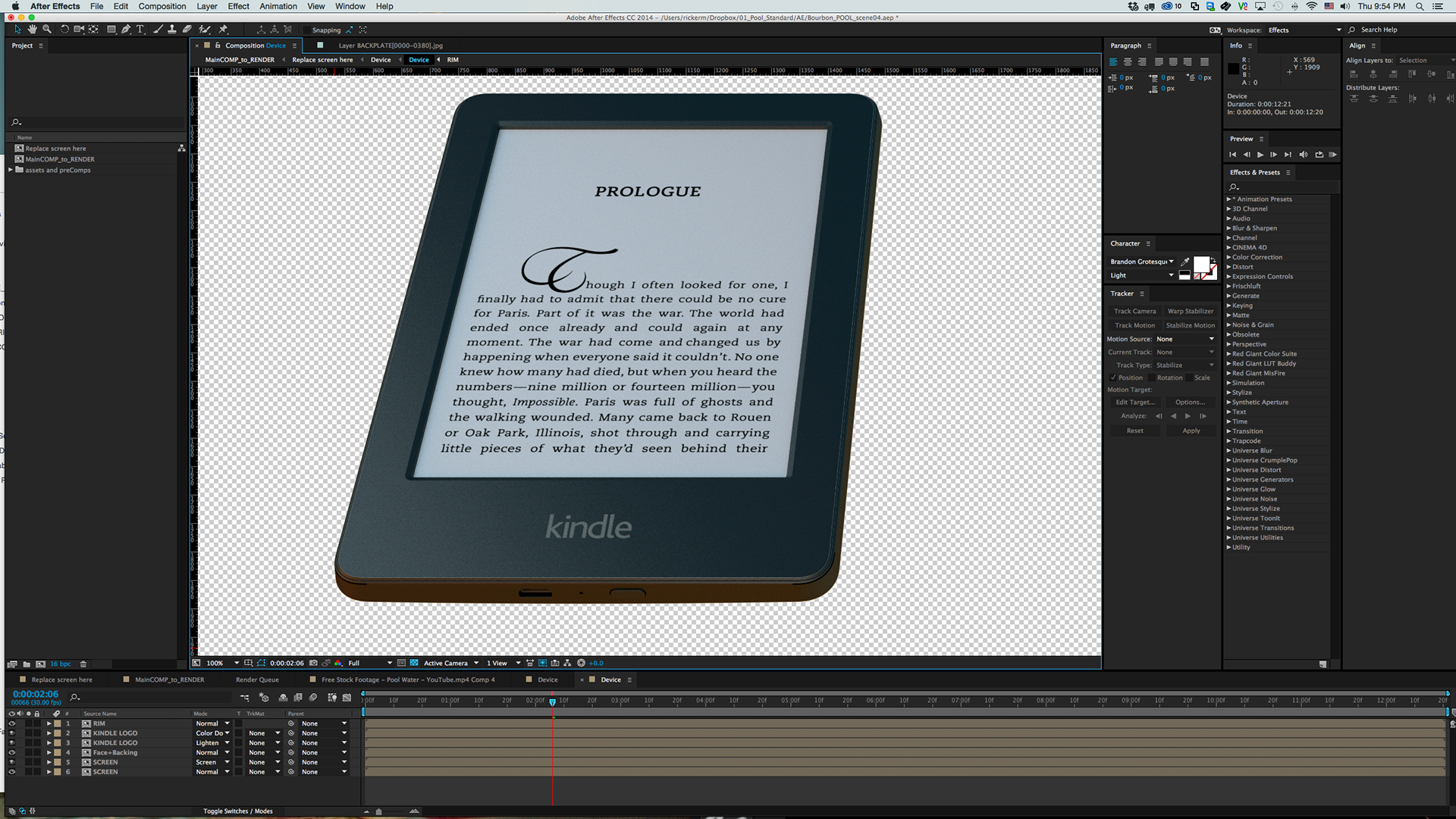Open resolution Full dropdown
The height and width of the screenshot is (819, 1456).
[x=370, y=663]
